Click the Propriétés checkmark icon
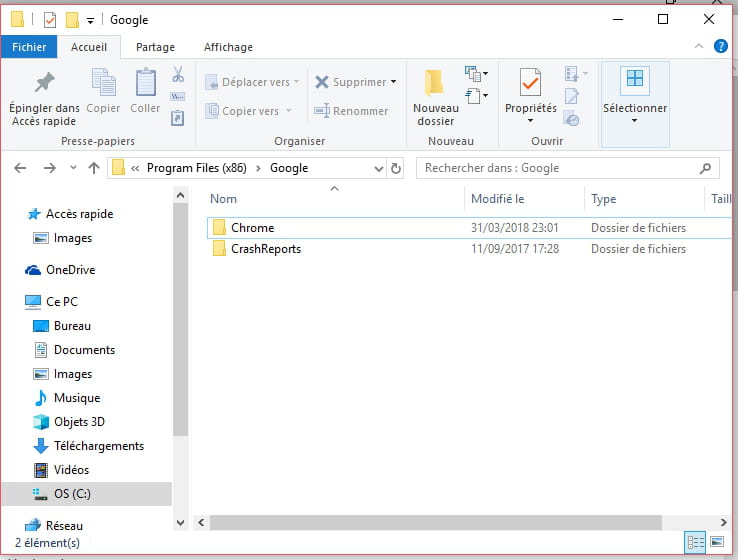738x560 pixels. click(x=530, y=82)
